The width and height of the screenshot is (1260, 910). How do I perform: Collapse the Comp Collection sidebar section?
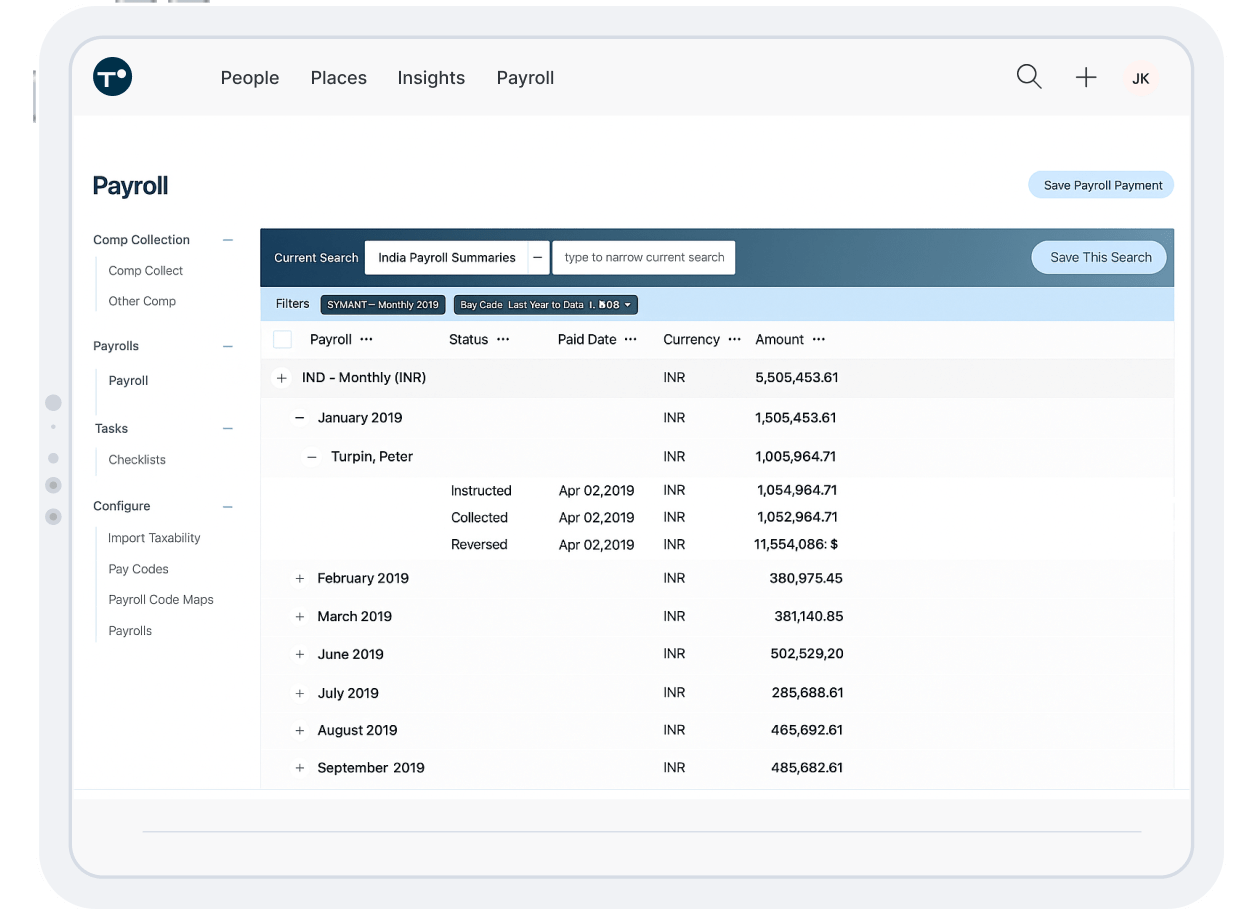228,240
